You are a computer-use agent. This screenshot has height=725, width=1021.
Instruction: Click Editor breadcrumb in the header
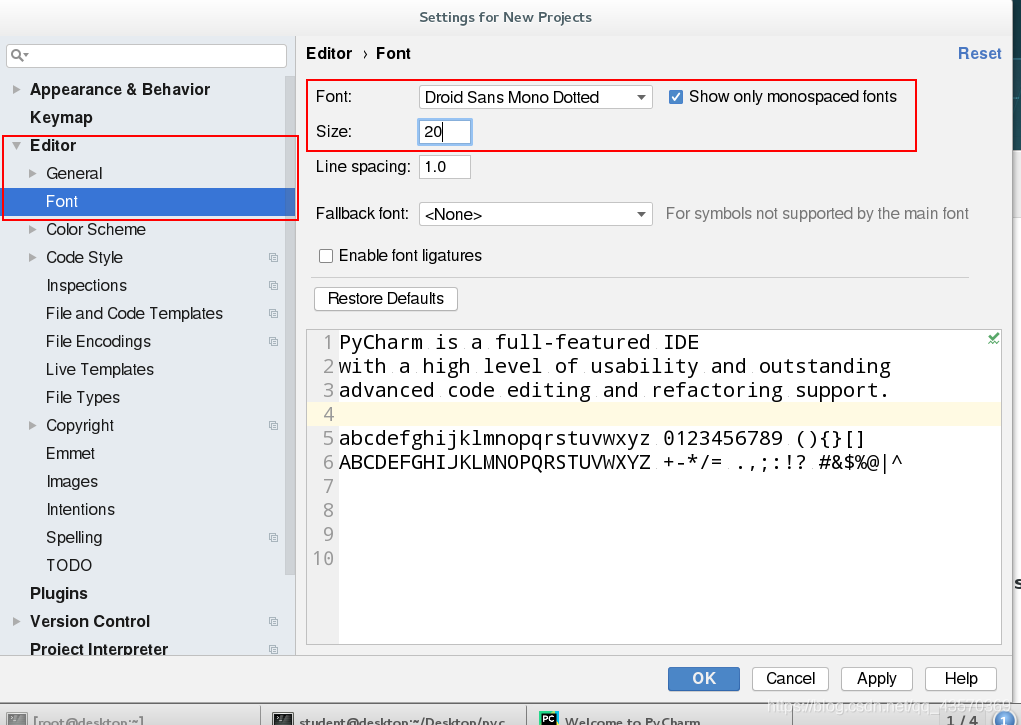(x=329, y=53)
